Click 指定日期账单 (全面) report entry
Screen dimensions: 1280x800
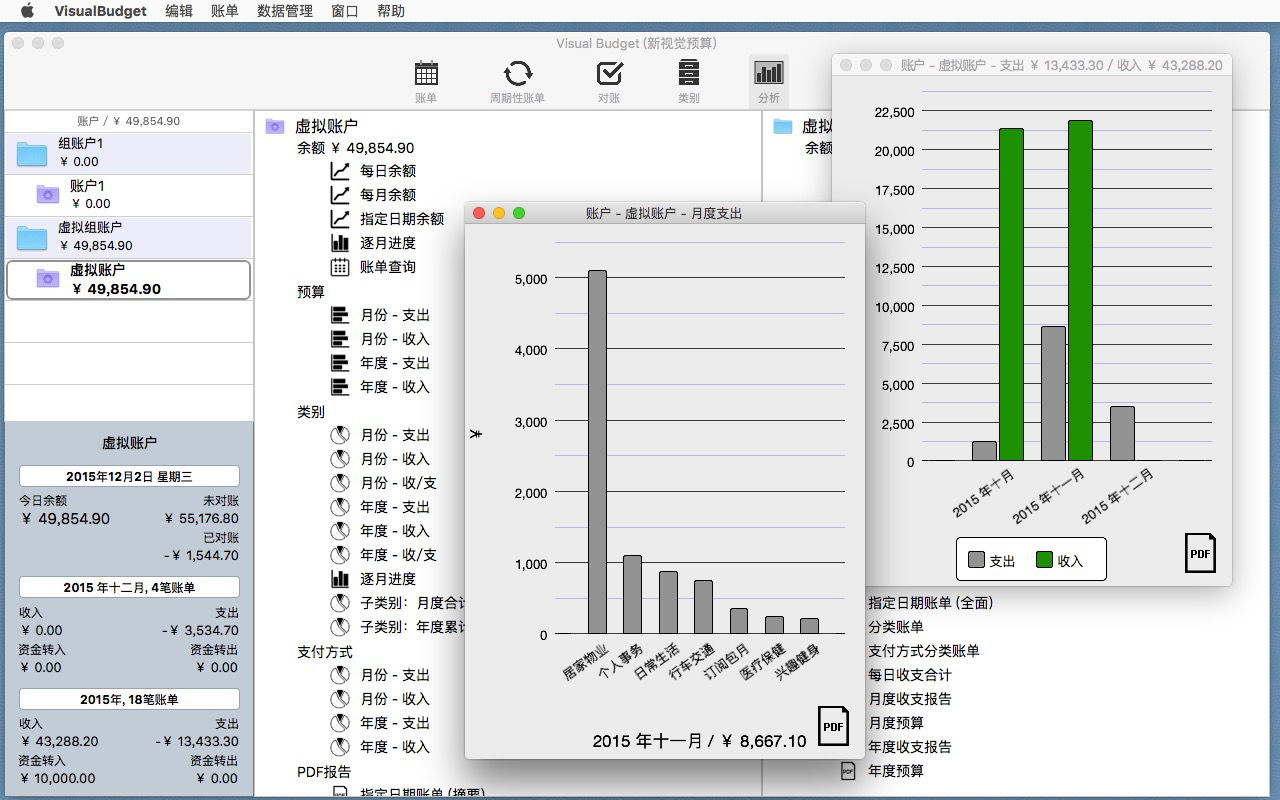[931, 603]
